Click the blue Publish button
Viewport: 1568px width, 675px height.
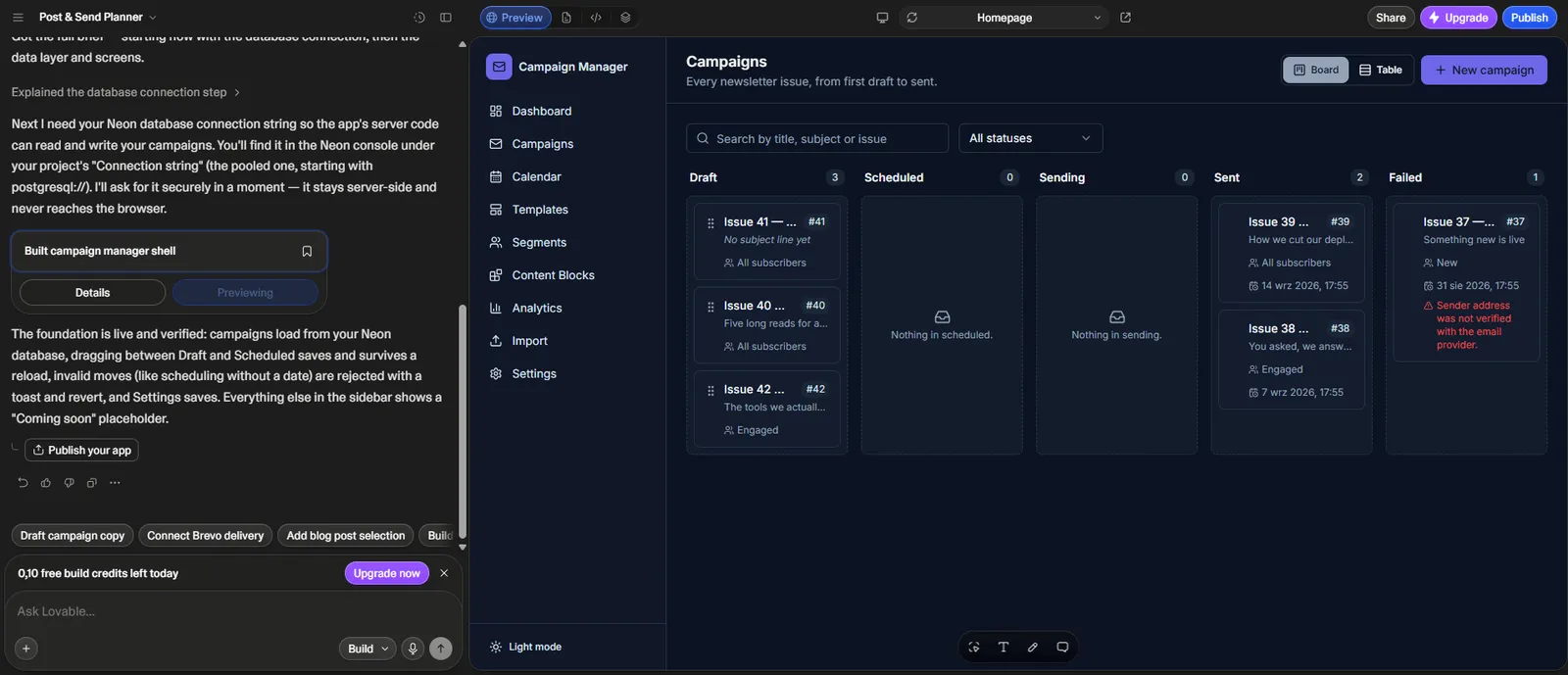point(1529,18)
